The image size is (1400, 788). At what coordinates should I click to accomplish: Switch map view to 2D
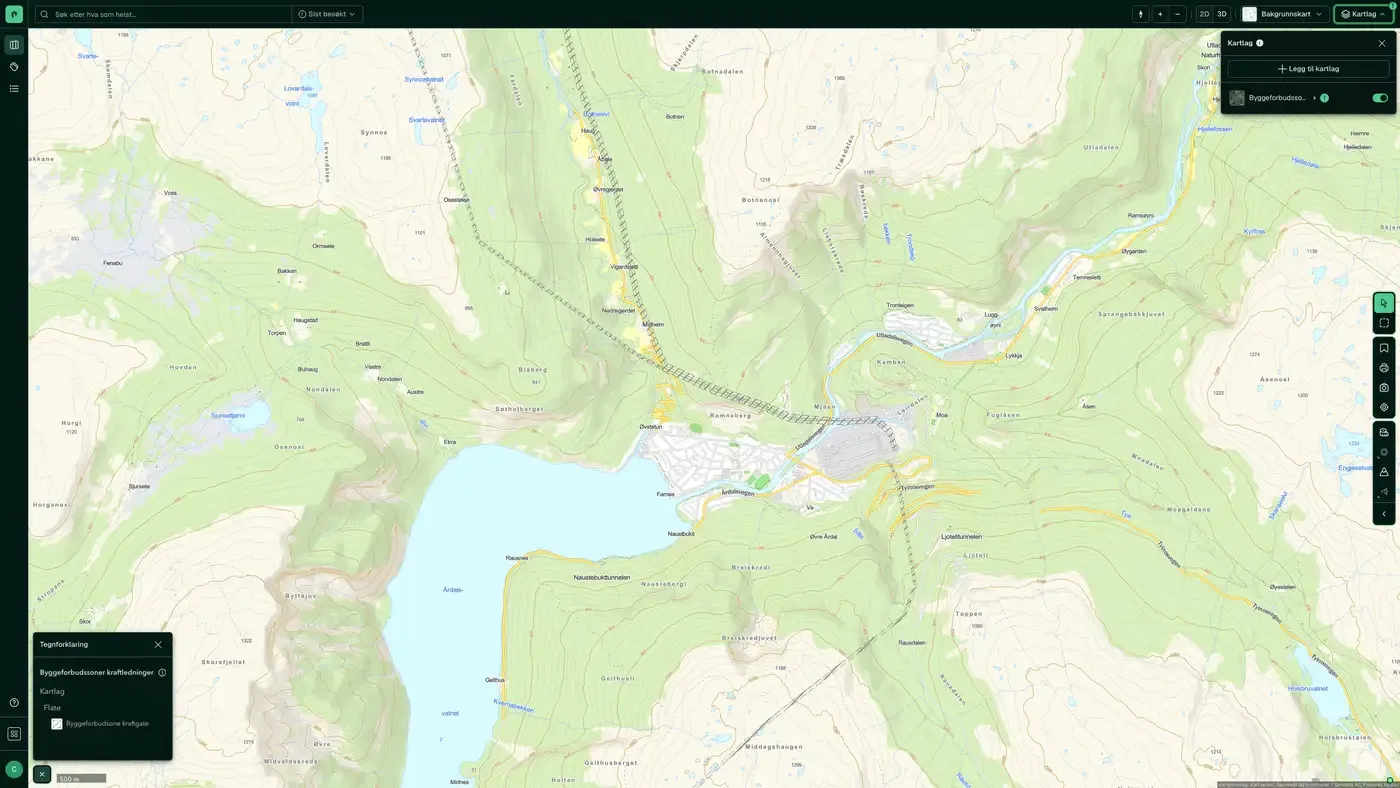pyautogui.click(x=1204, y=14)
